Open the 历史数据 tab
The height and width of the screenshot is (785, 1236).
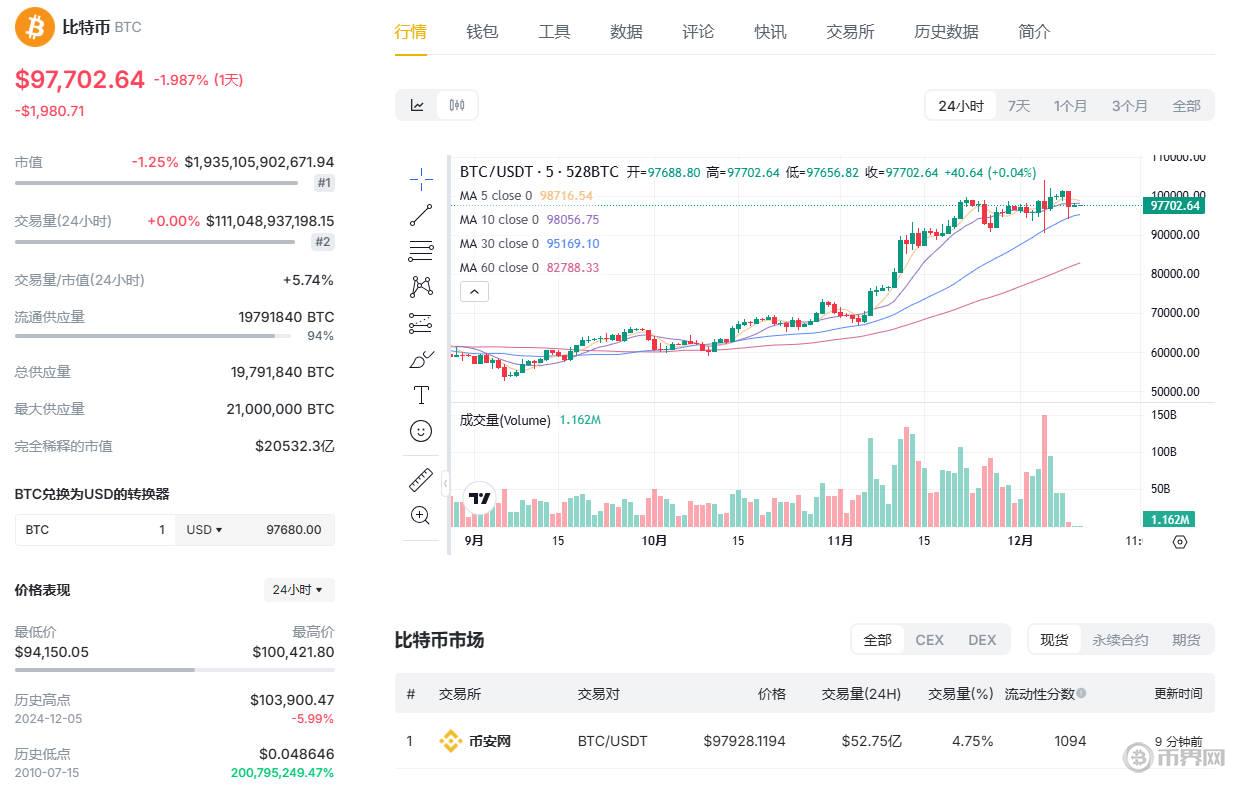[x=946, y=32]
